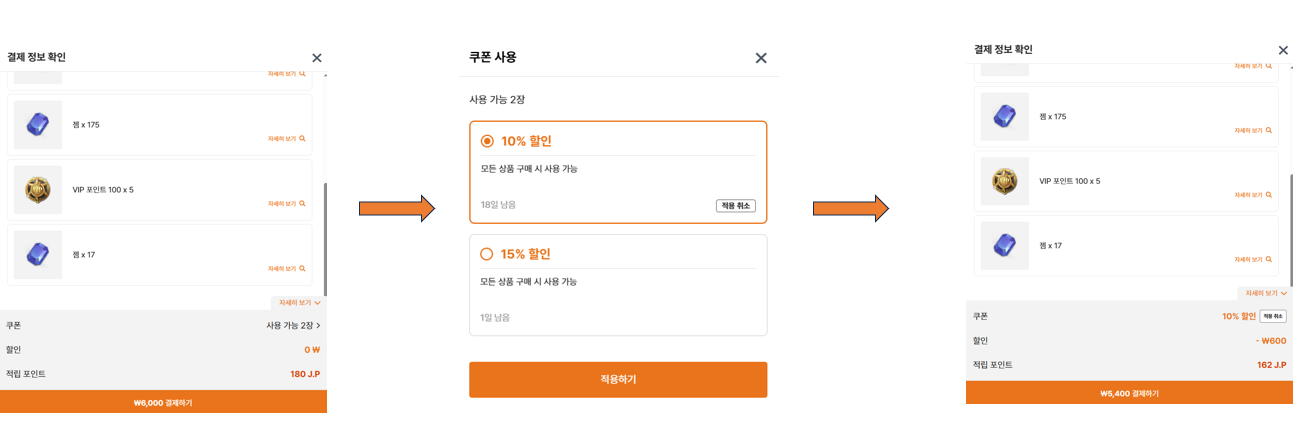Click 젬 x 17 magnifier icon in ₩6,000 panel

coord(302,269)
